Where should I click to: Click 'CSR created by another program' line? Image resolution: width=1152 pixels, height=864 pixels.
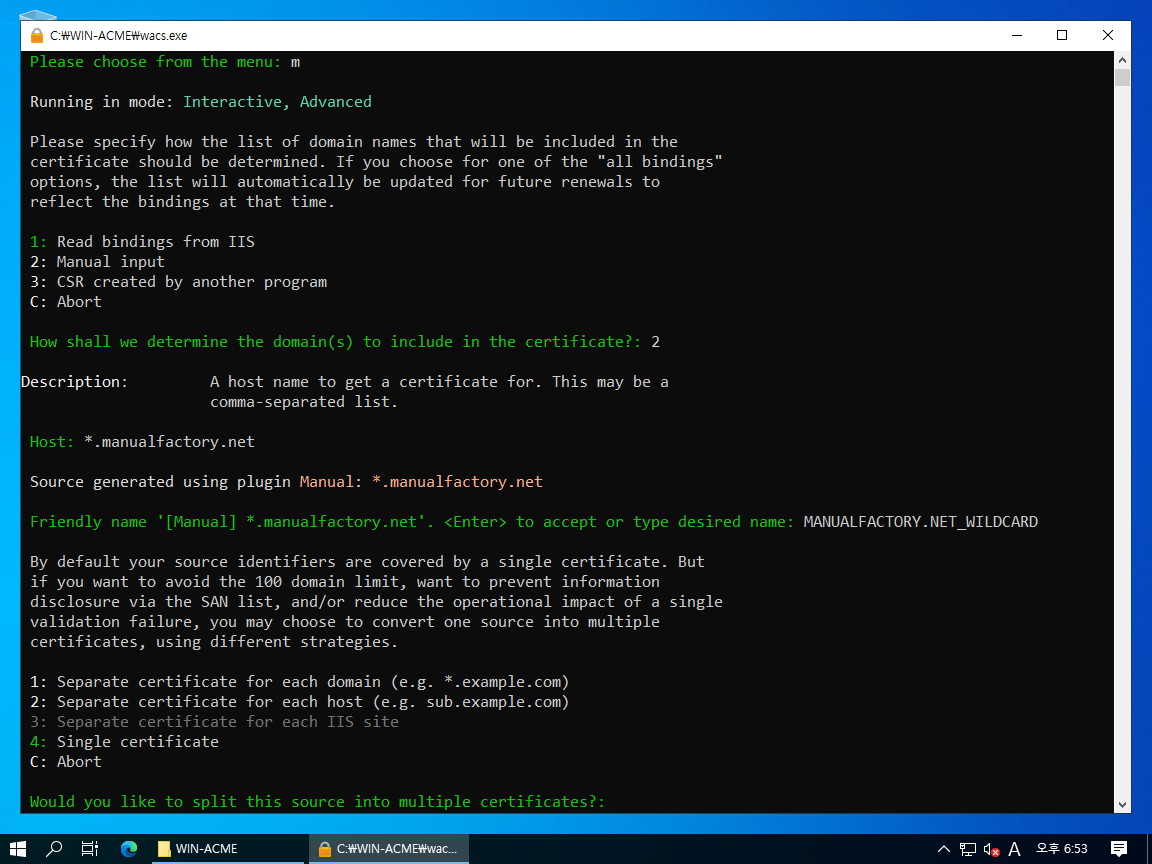tap(179, 281)
